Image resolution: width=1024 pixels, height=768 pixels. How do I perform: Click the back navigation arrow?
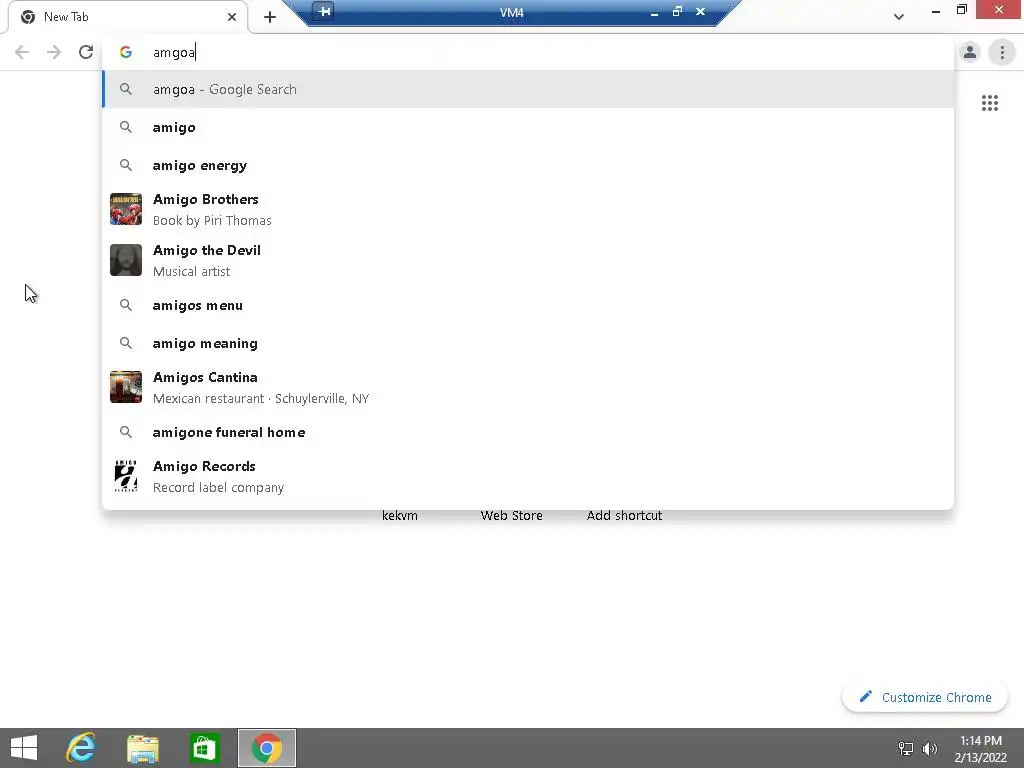pos(22,52)
